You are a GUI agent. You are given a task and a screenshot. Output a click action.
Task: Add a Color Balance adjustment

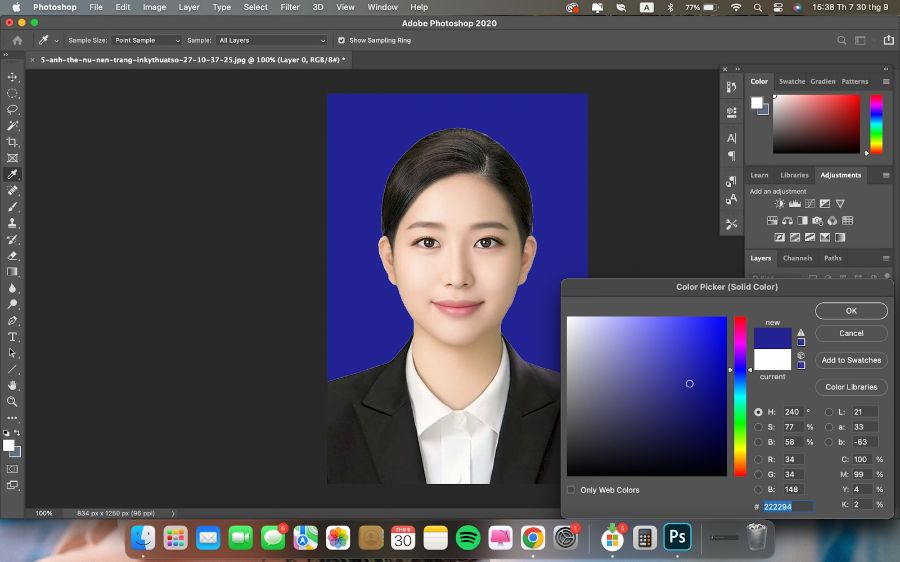788,220
